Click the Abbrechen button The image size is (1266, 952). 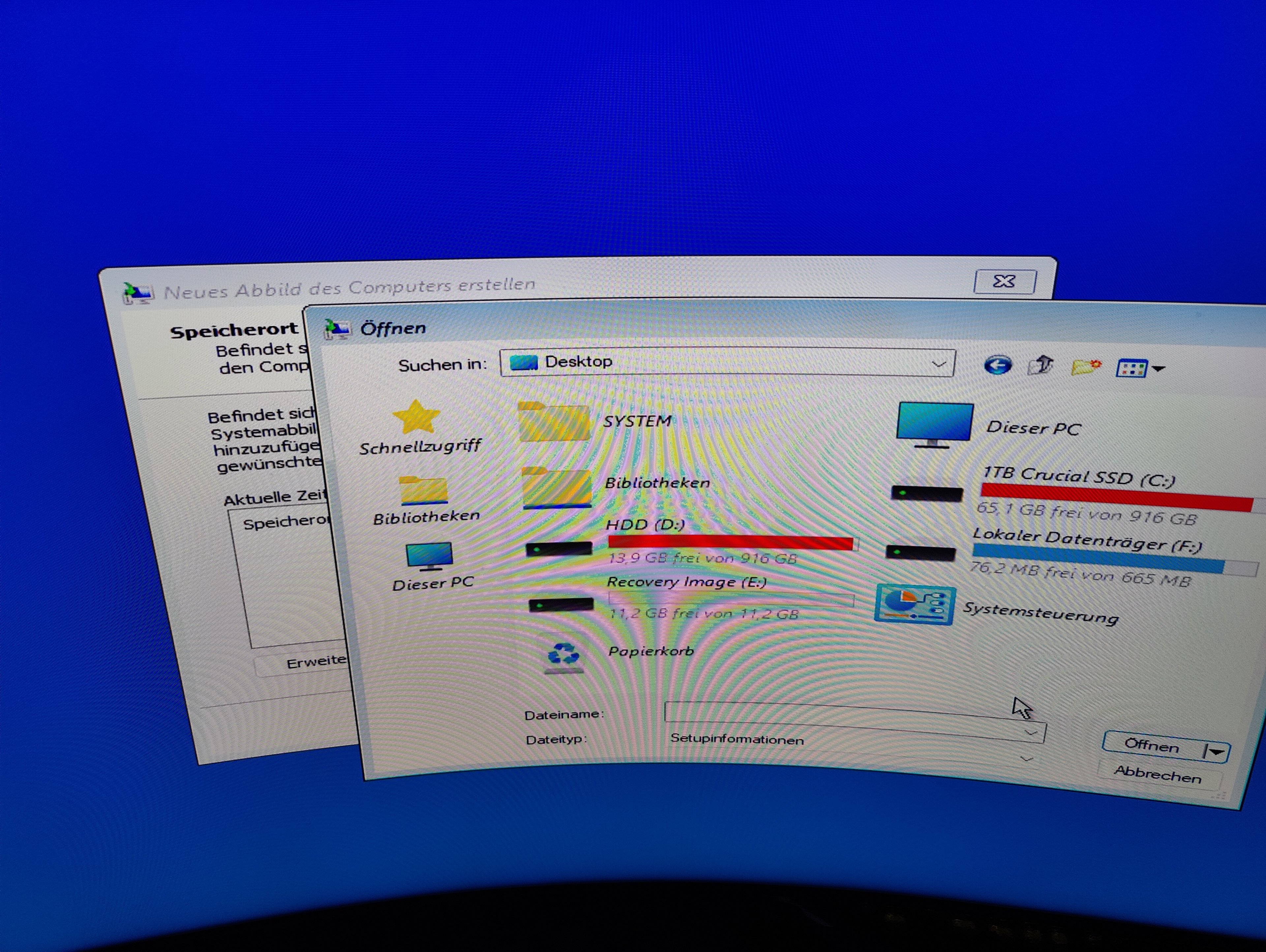coord(1157,775)
